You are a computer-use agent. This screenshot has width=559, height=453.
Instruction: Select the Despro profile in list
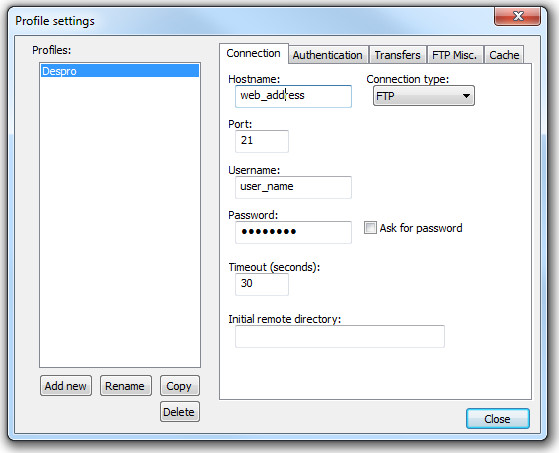120,71
